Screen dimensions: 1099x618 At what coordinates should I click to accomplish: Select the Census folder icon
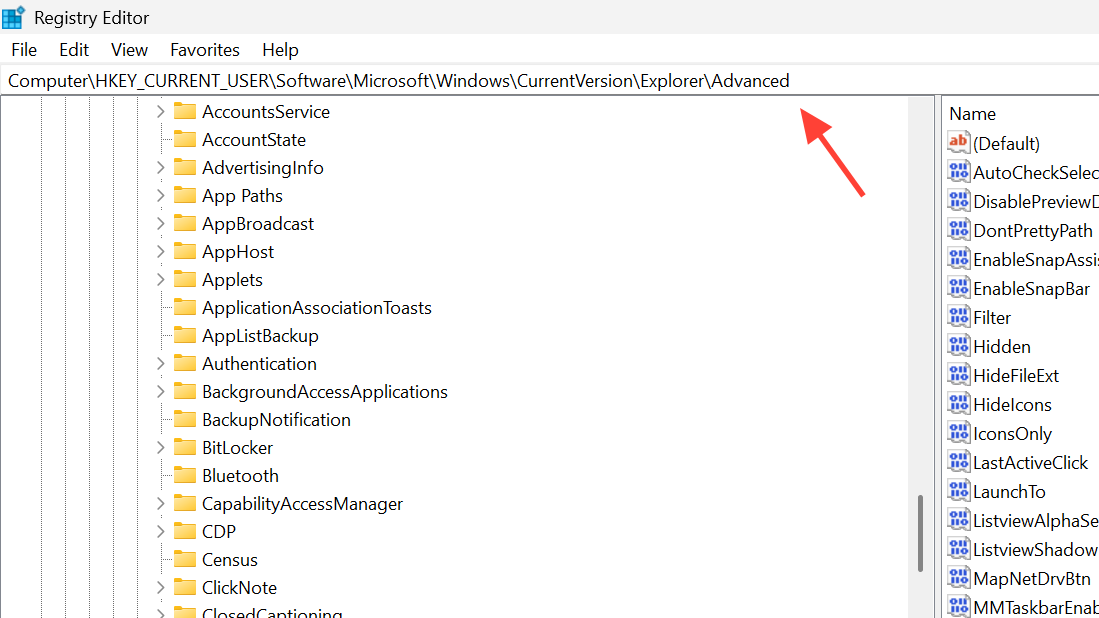pyautogui.click(x=184, y=559)
